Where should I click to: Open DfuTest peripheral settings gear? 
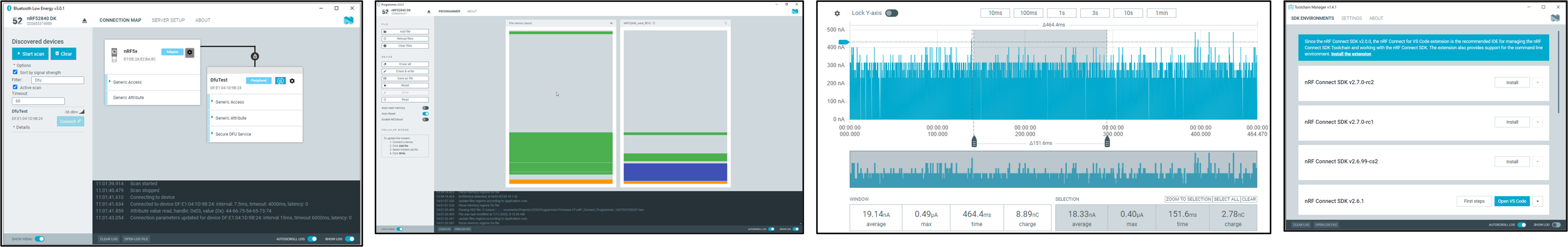coord(292,81)
